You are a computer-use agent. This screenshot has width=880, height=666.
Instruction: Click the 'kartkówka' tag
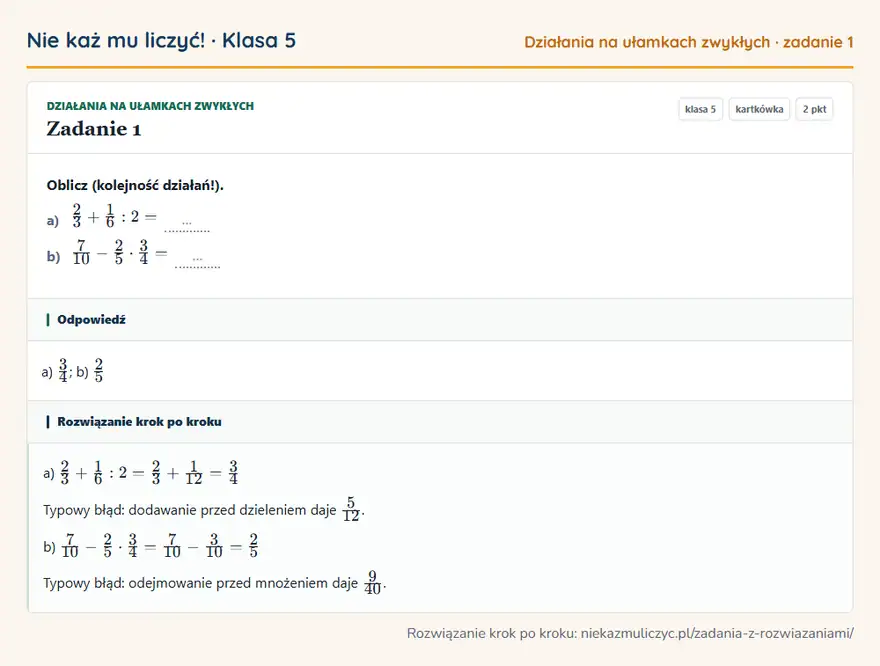click(759, 109)
